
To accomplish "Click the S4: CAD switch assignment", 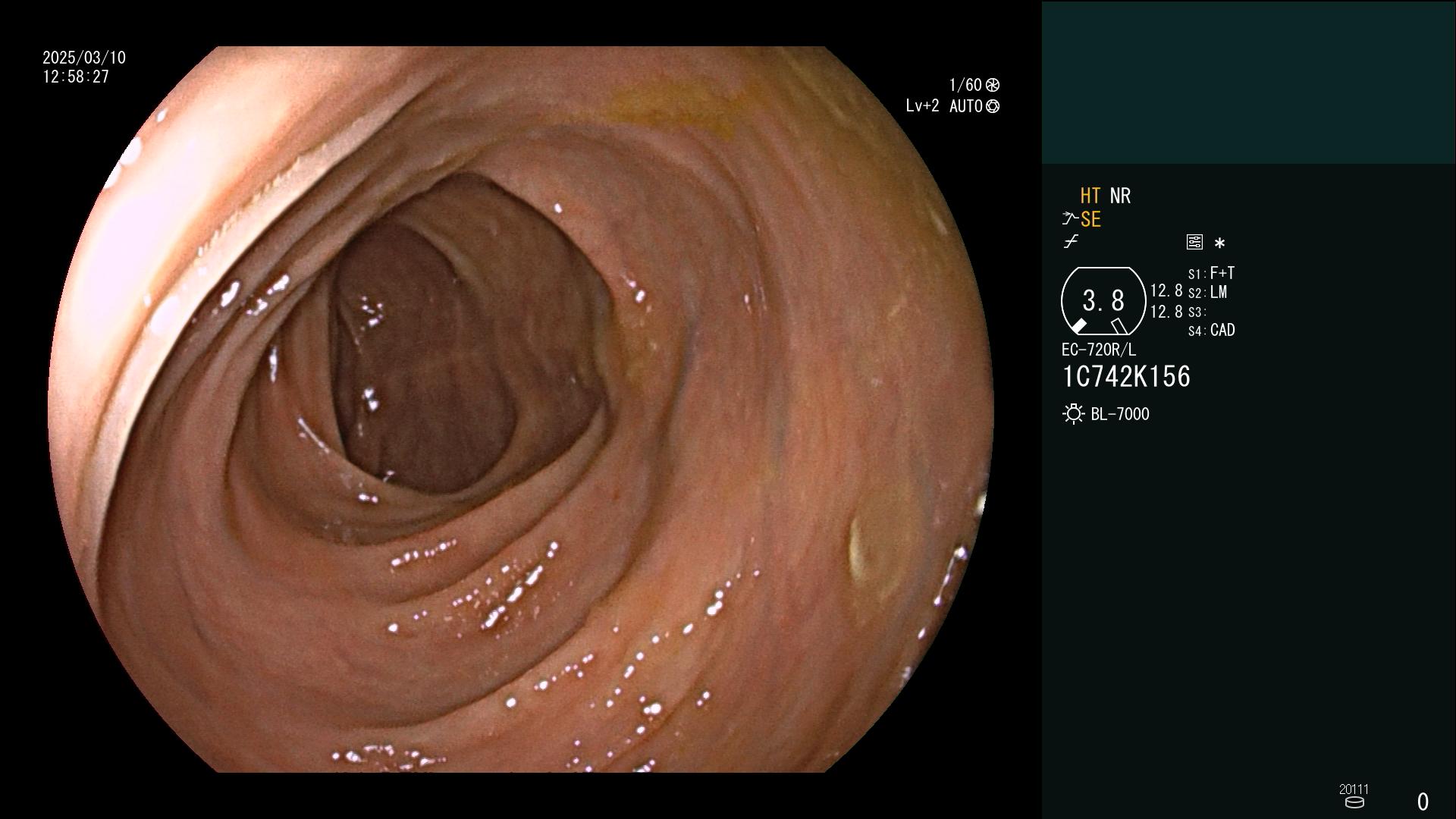I will (1212, 331).
